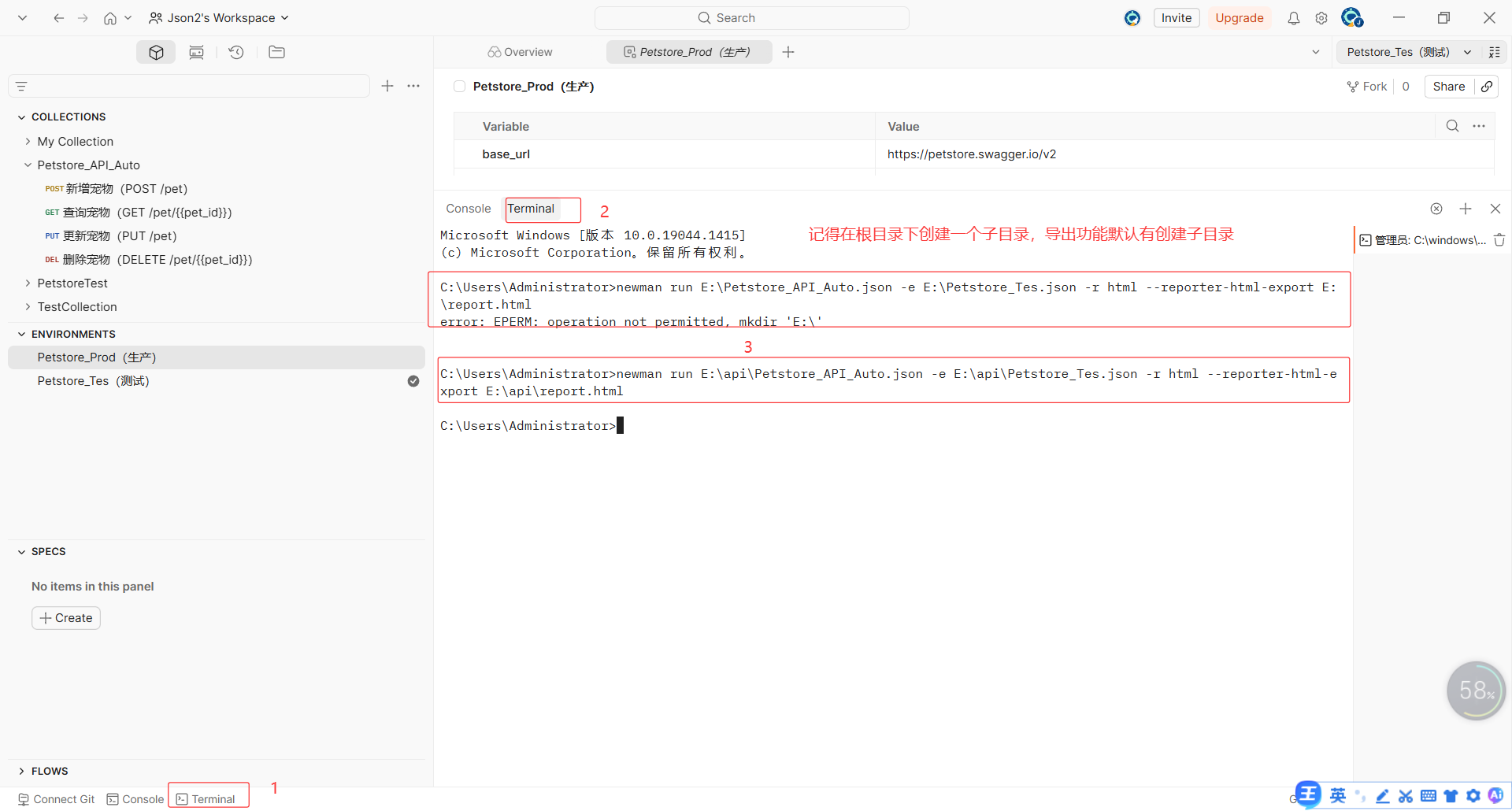Viewport: 1512px width, 811px height.
Task: Click Connect Git in status bar
Action: pyautogui.click(x=56, y=799)
